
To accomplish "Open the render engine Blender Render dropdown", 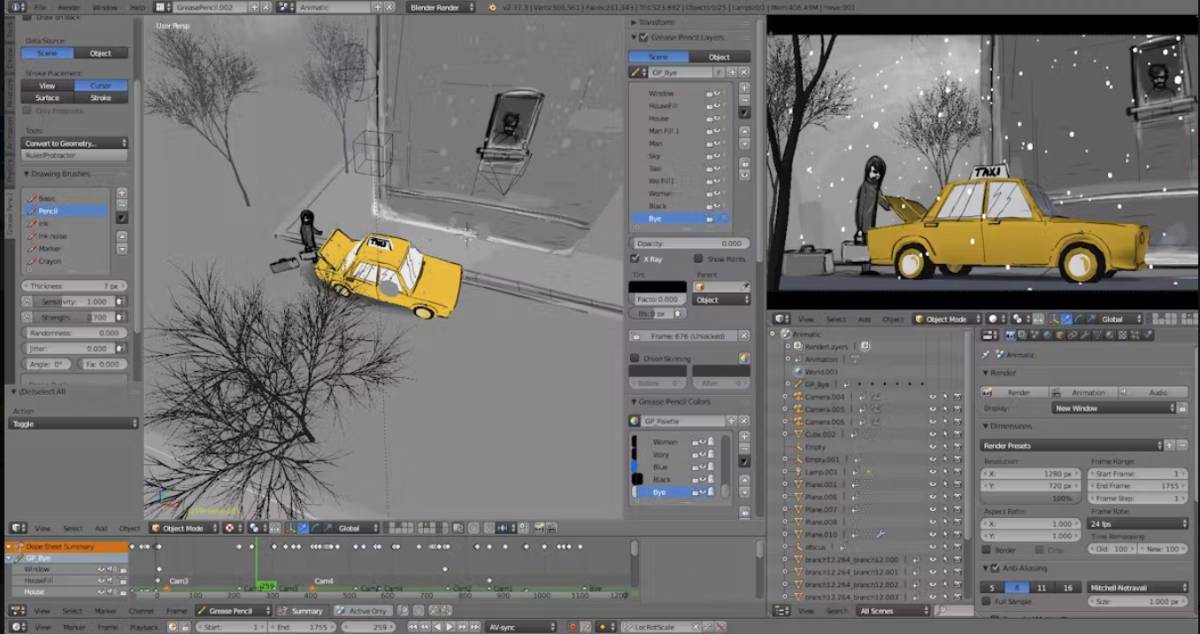I will (x=441, y=7).
